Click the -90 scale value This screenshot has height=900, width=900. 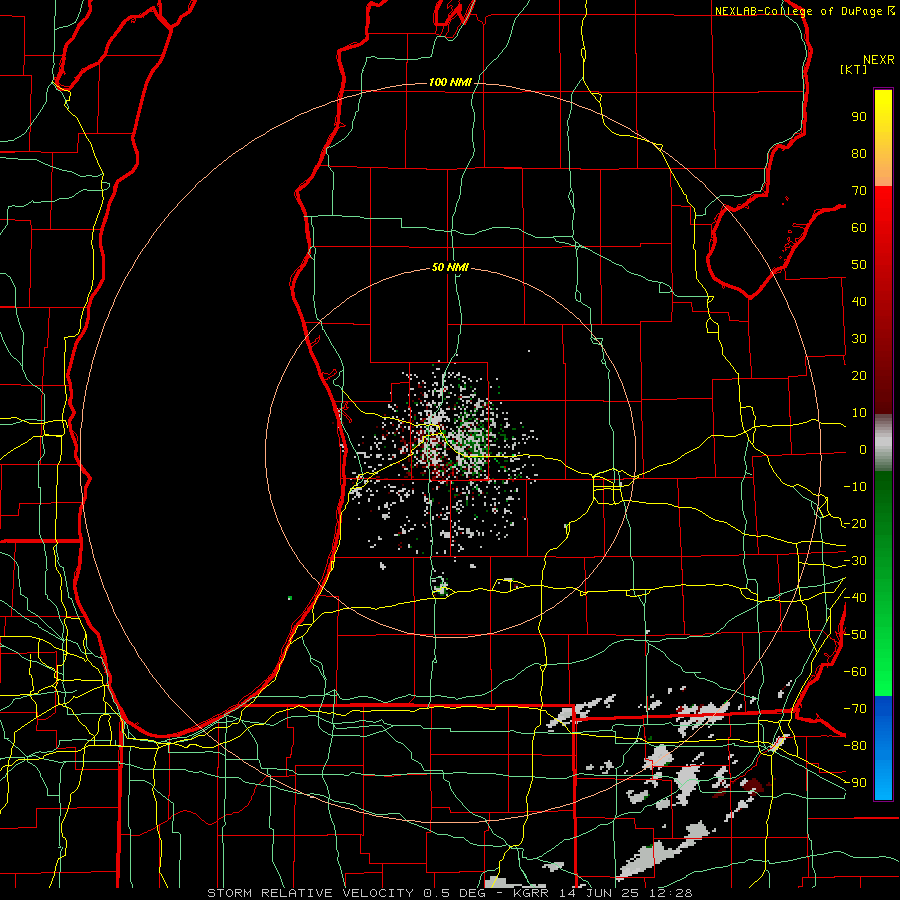[x=855, y=783]
